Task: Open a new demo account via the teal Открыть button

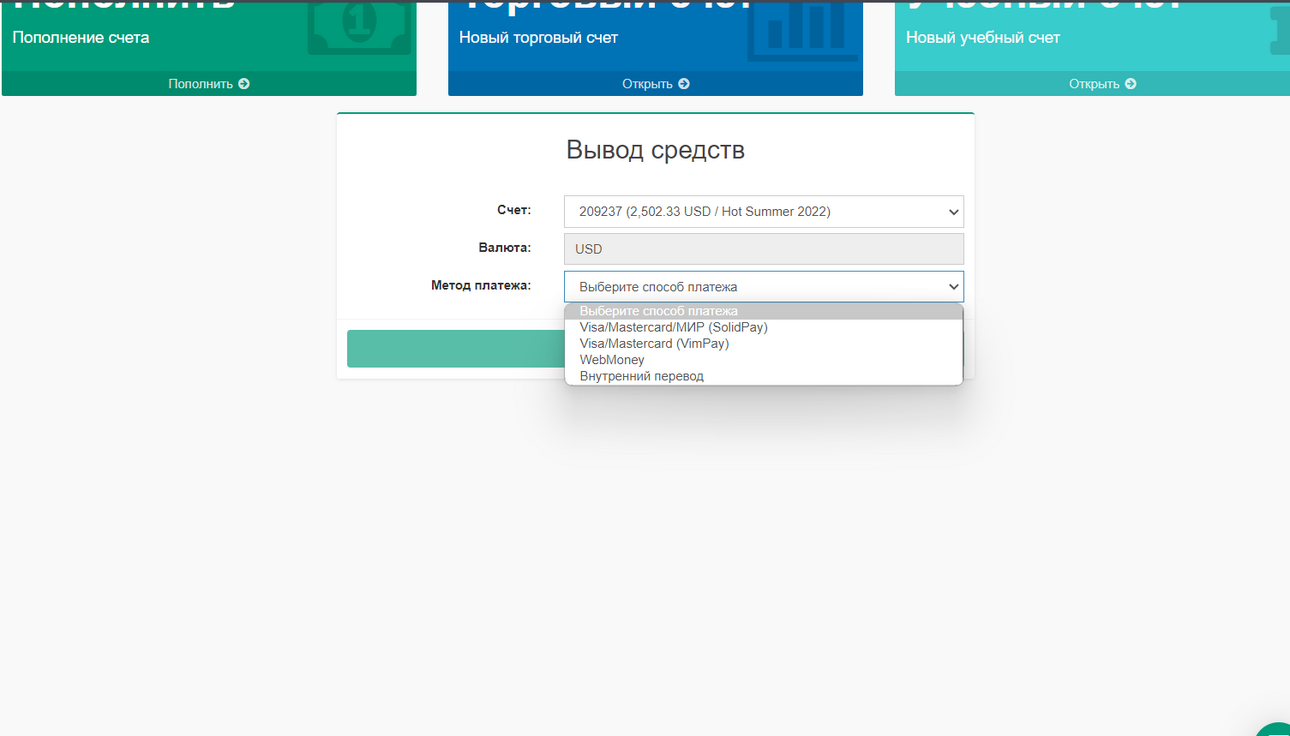Action: point(1092,84)
